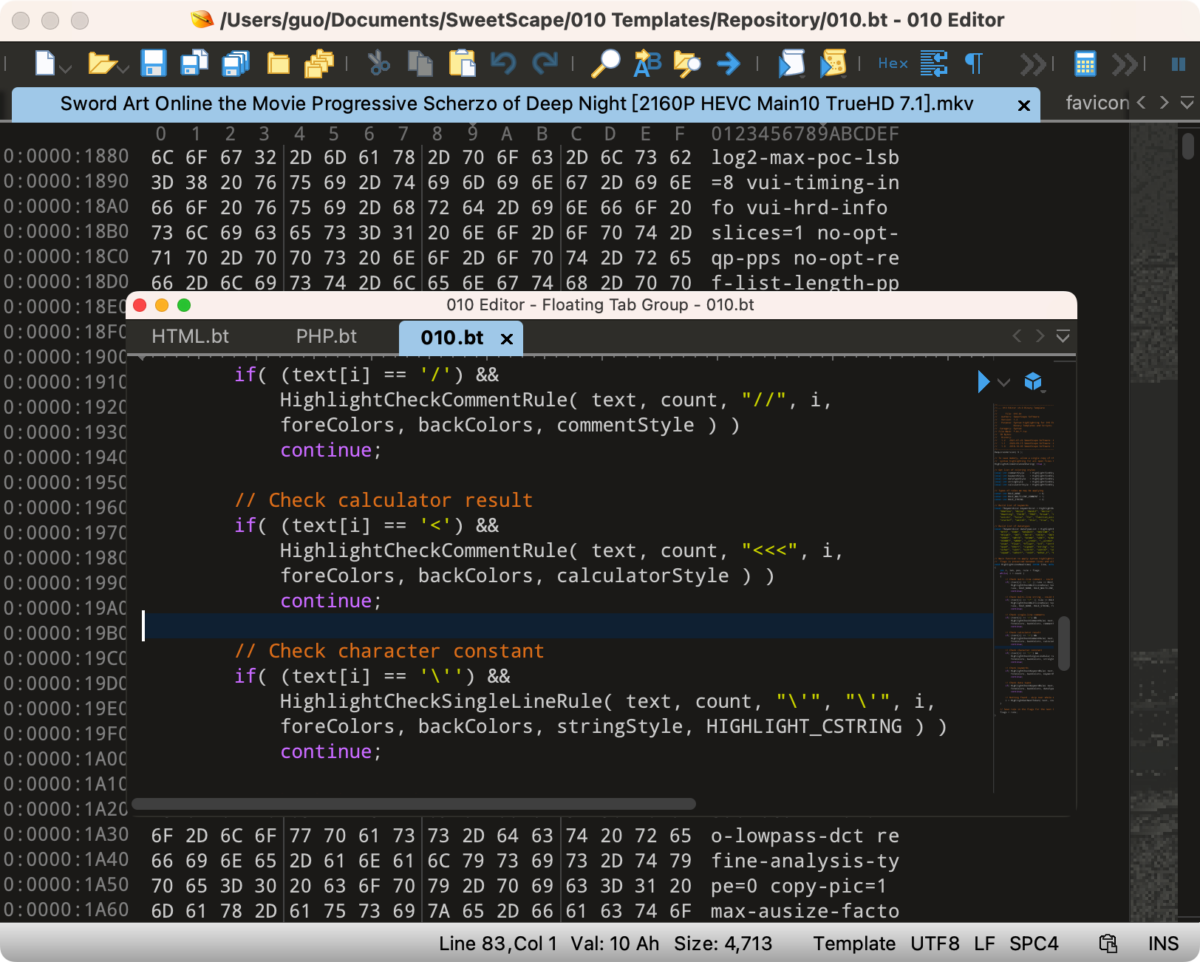Screen dimensions: 1200x962
Task: Click UTF8 encoding in status bar
Action: click(934, 943)
